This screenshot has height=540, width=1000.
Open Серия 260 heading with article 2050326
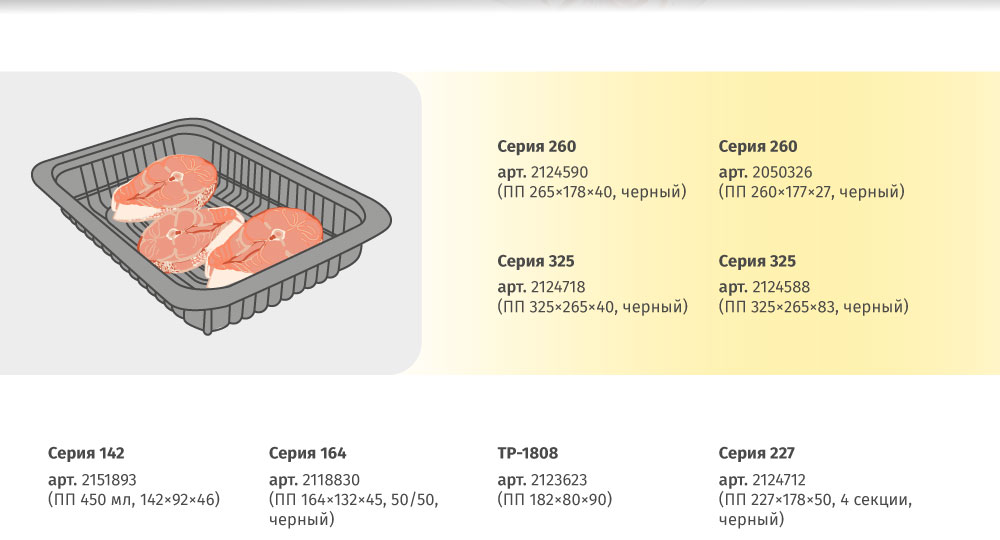point(758,147)
